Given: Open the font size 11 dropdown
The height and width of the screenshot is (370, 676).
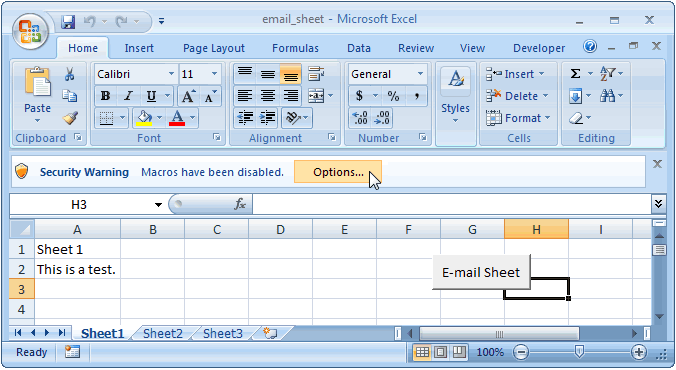Looking at the screenshot, I should tap(214, 74).
